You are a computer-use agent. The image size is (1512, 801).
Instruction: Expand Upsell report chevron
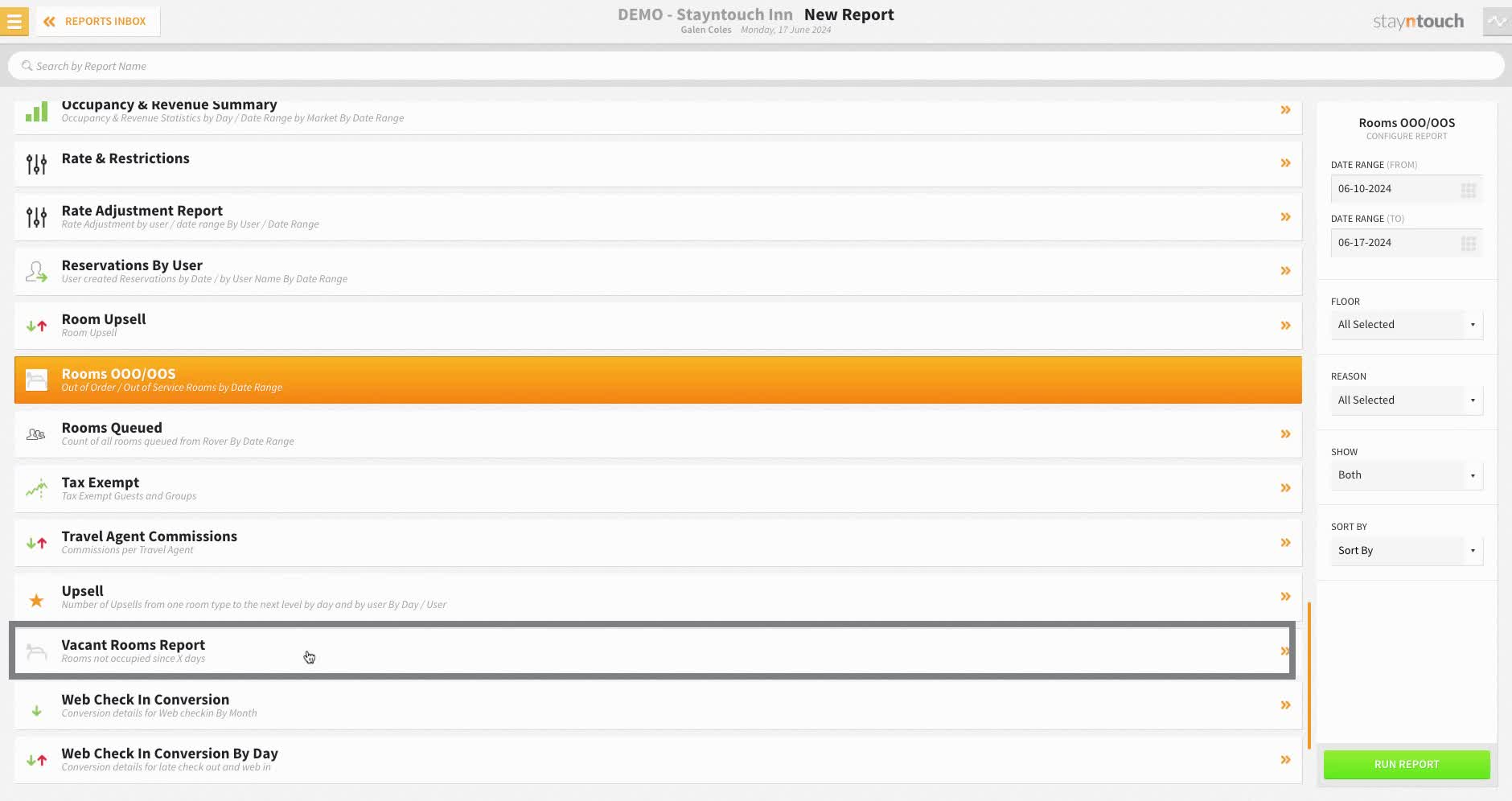pos(1285,597)
